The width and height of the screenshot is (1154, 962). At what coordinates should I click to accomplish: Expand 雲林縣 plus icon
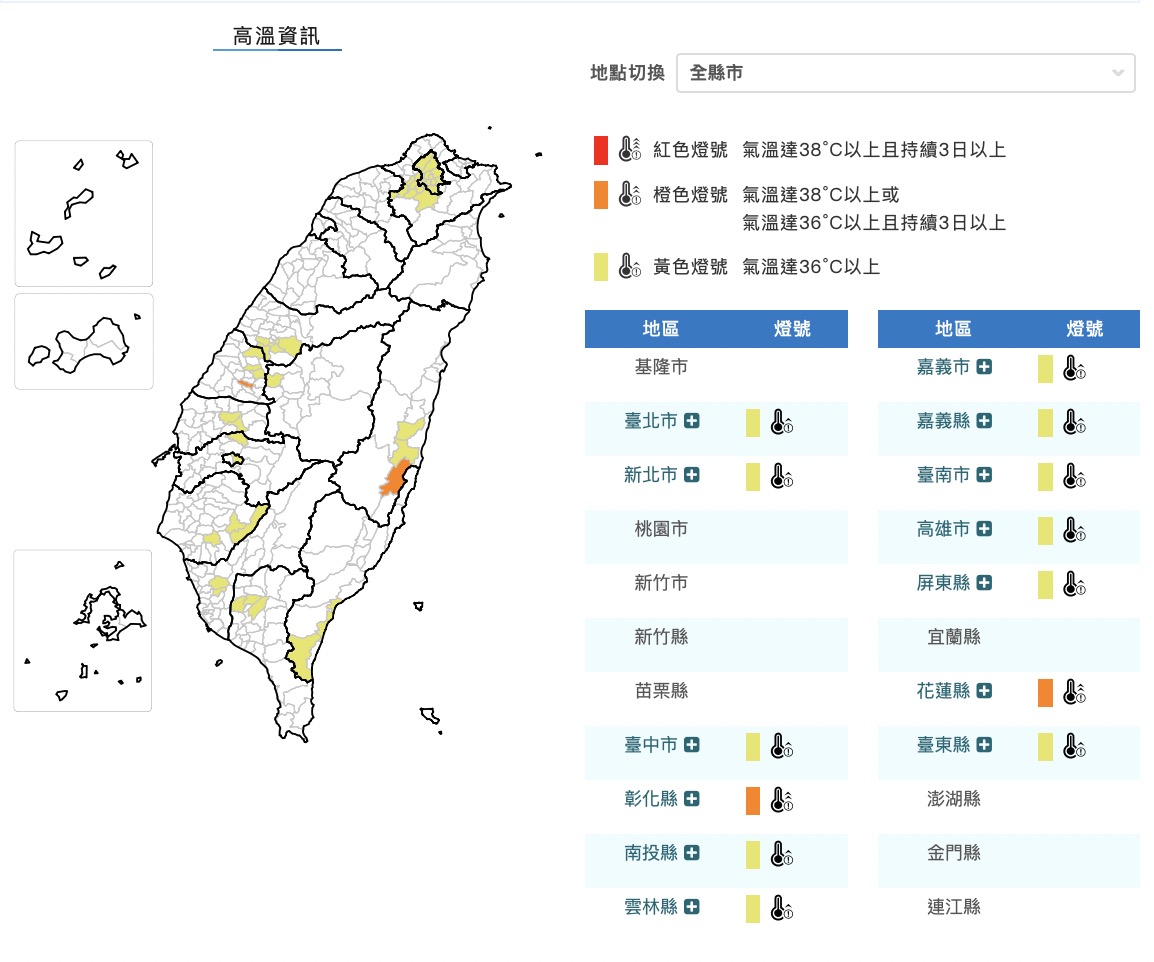tap(692, 906)
